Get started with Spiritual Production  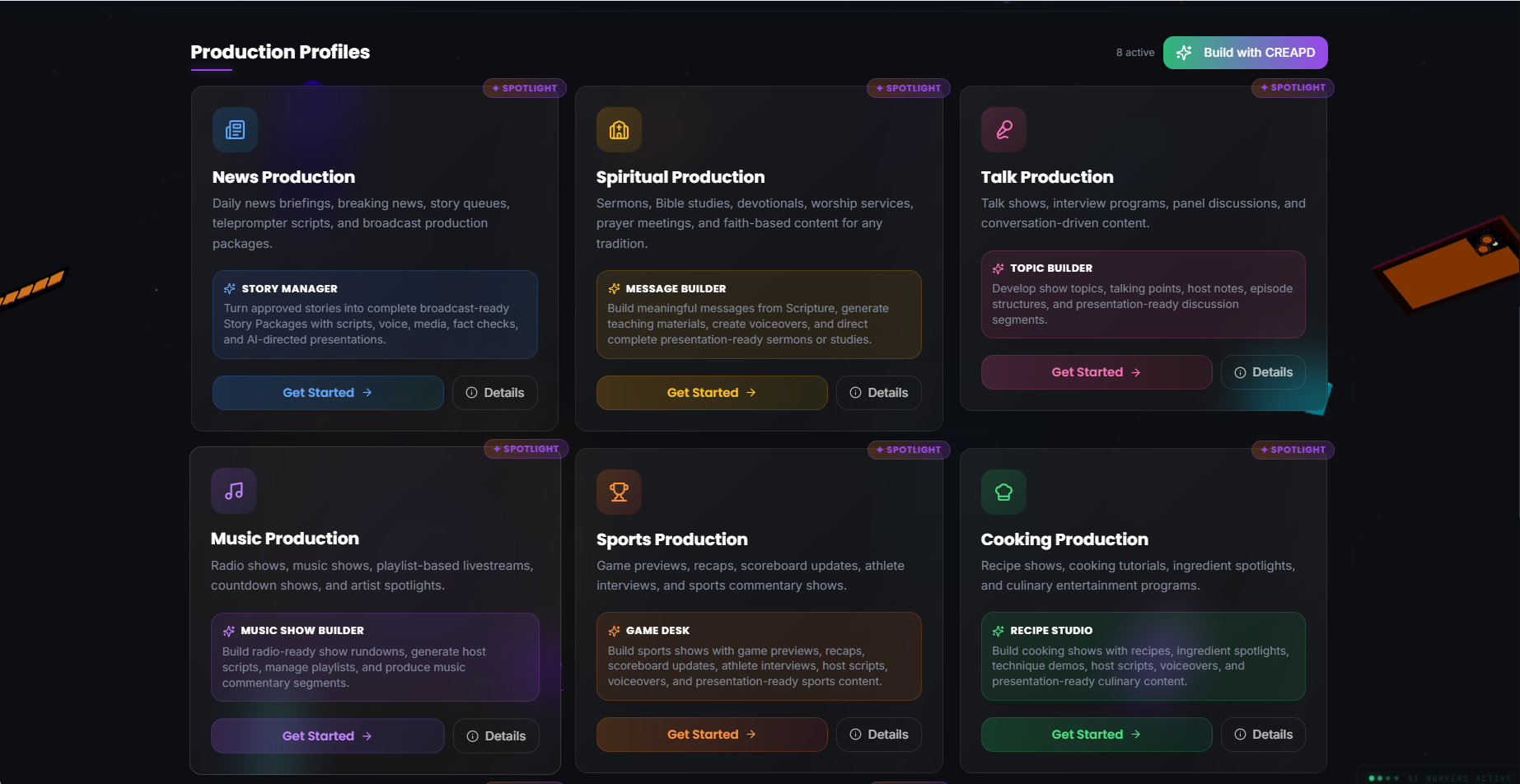click(712, 393)
